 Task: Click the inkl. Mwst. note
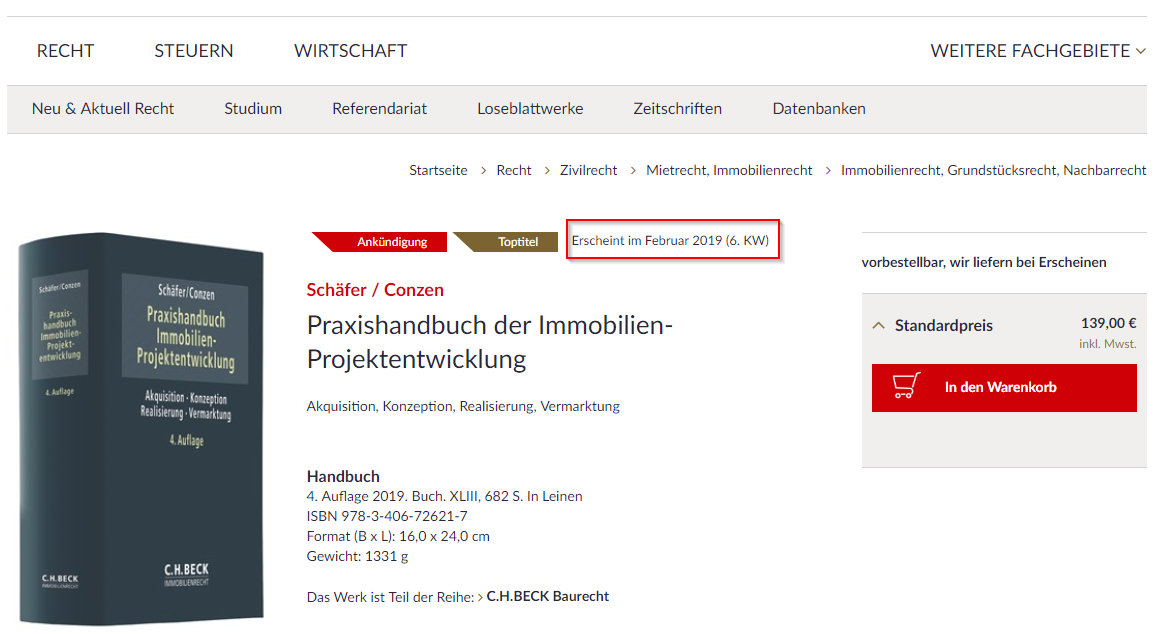(x=1107, y=344)
